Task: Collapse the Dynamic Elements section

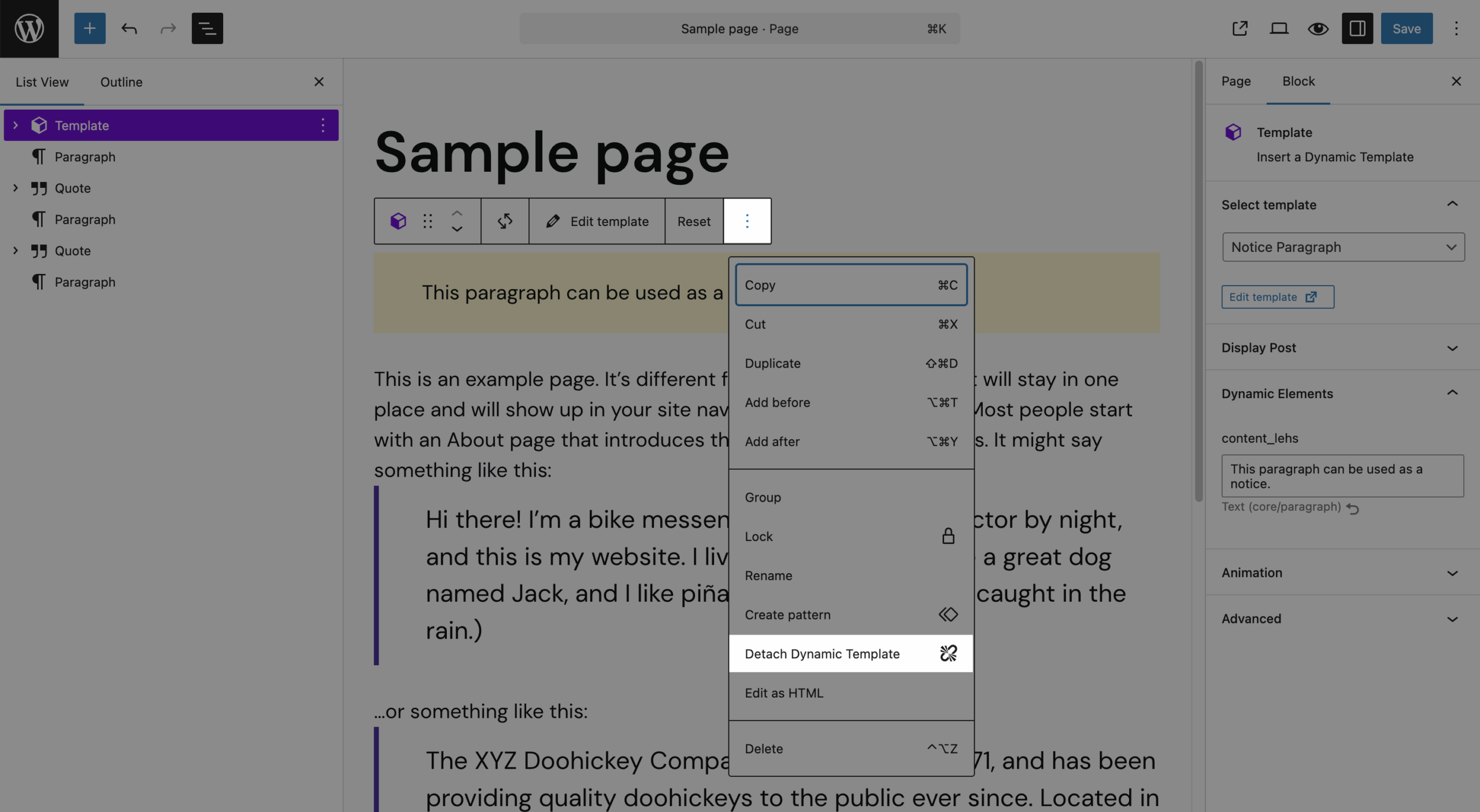Action: (x=1342, y=394)
